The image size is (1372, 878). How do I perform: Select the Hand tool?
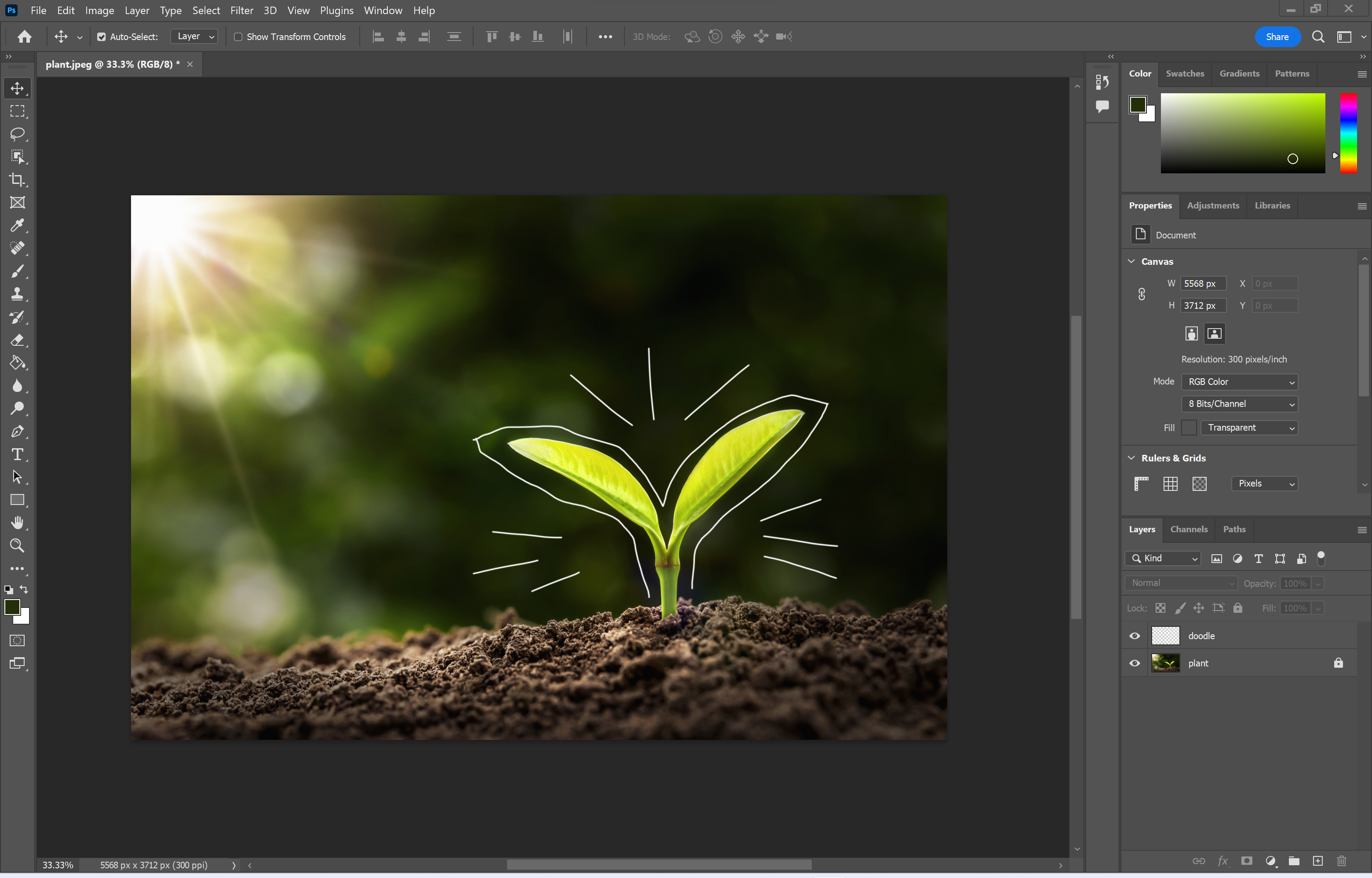point(17,523)
